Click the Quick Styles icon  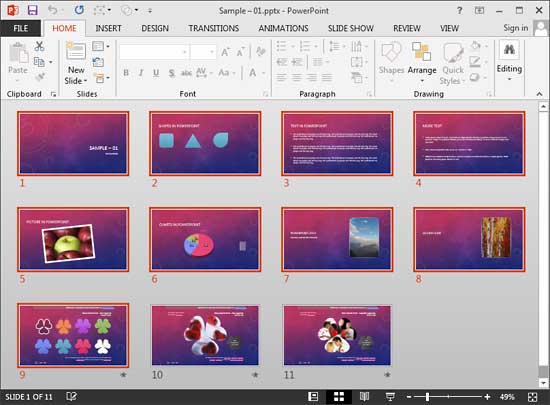click(x=453, y=53)
